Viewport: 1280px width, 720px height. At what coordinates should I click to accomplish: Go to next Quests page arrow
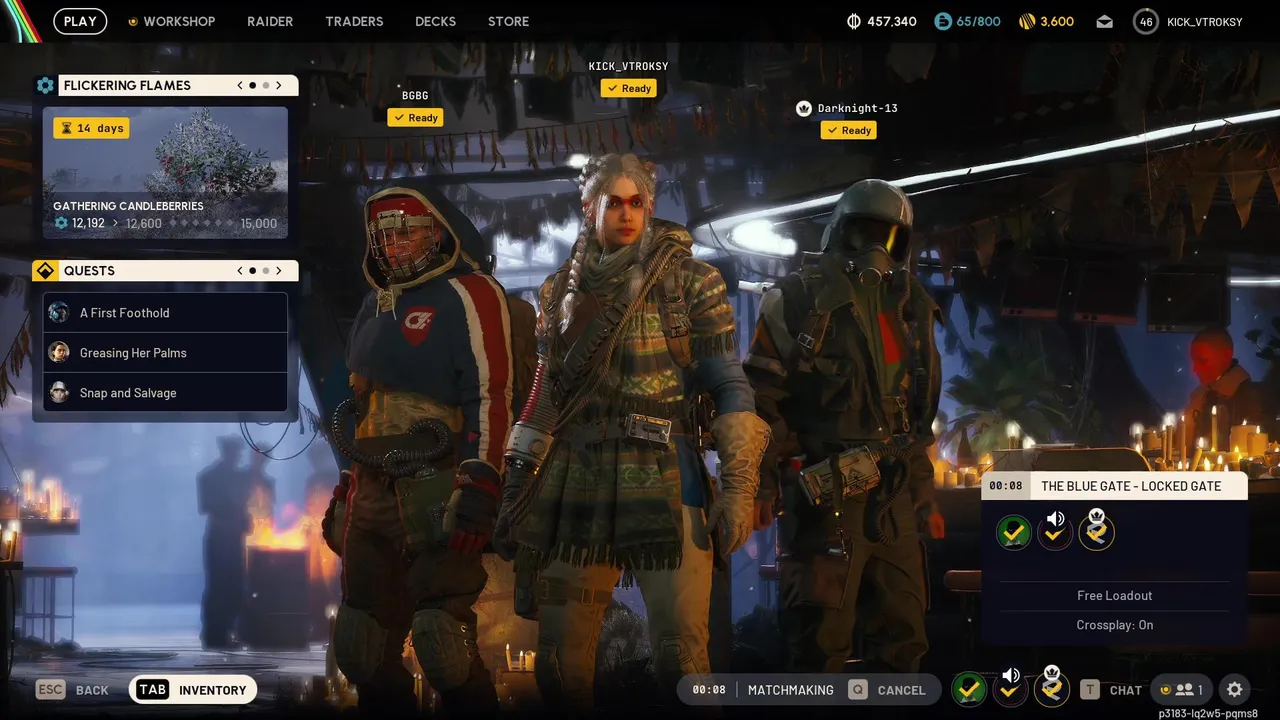click(279, 271)
